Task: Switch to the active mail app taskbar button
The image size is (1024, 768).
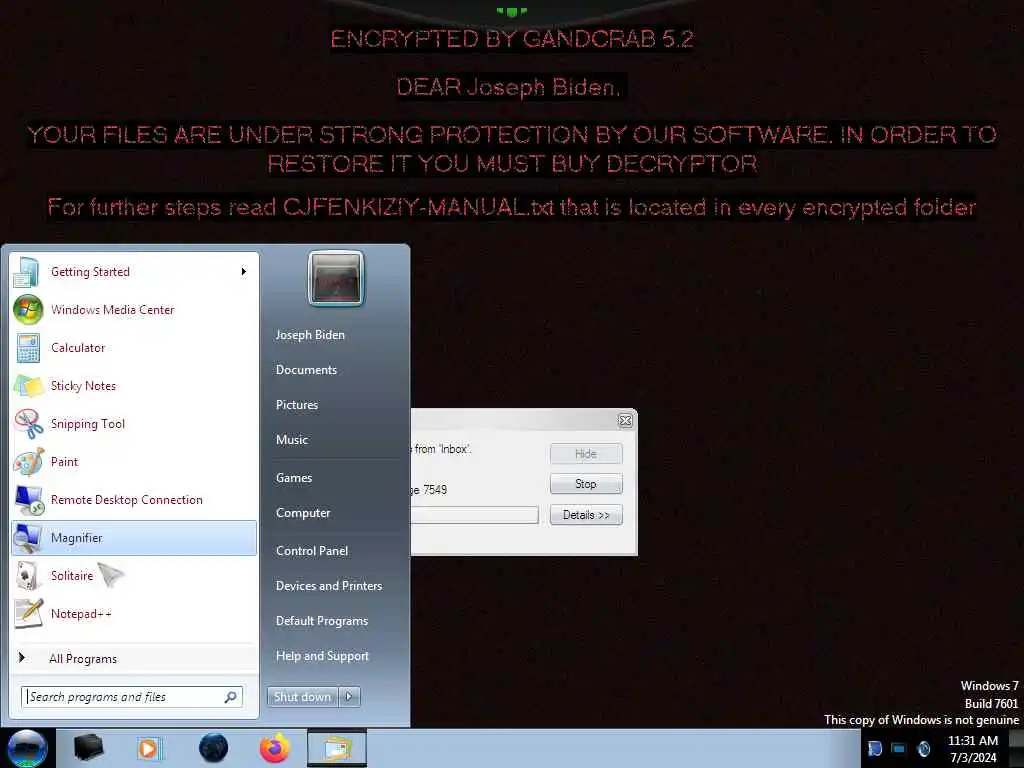Action: (336, 748)
